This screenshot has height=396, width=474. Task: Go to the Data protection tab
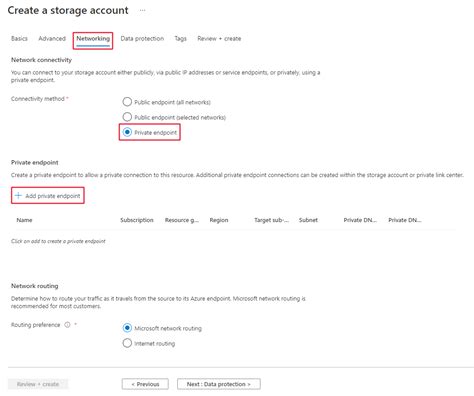coord(142,39)
